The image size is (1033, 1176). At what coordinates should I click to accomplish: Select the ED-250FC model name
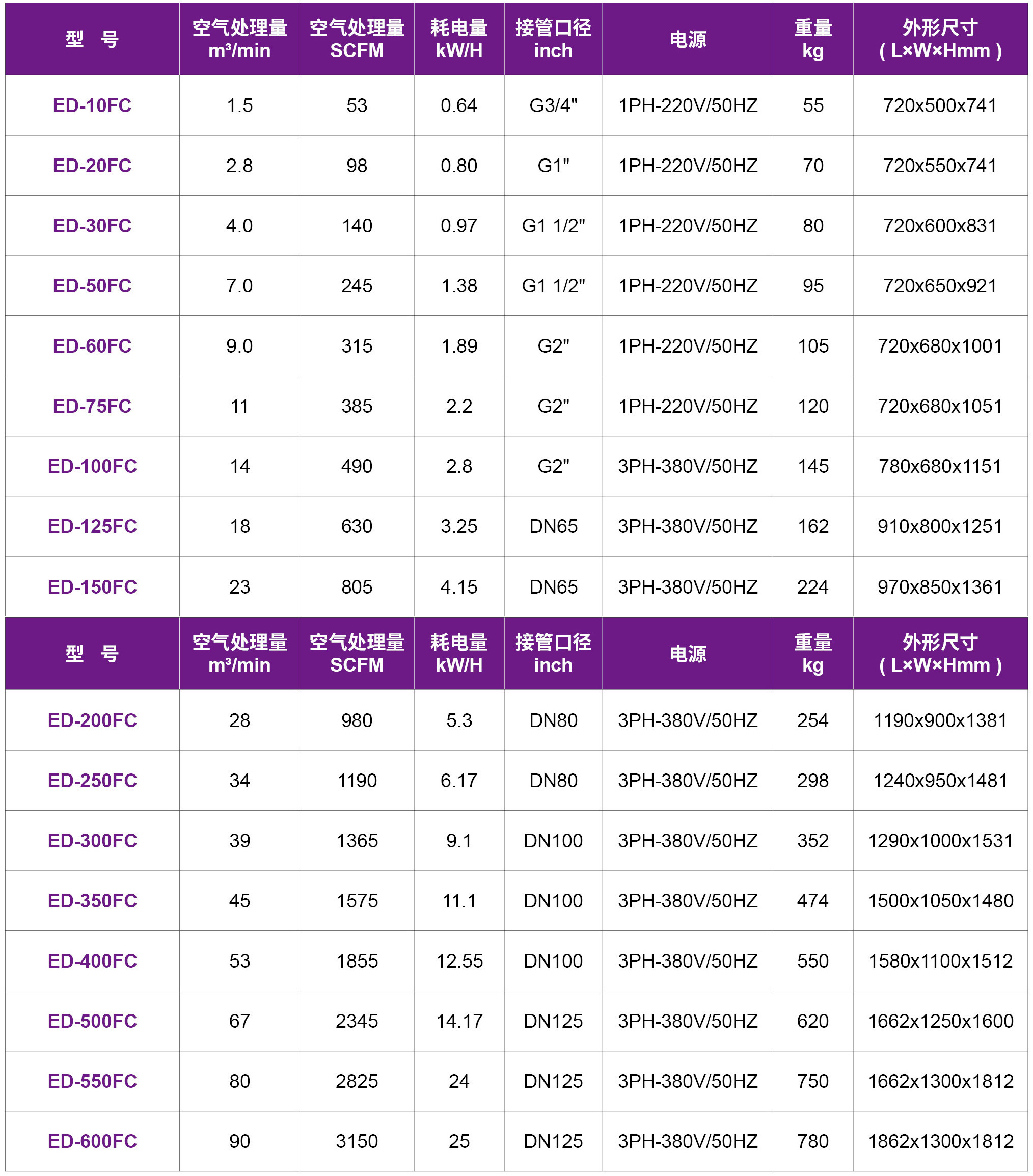tap(92, 781)
